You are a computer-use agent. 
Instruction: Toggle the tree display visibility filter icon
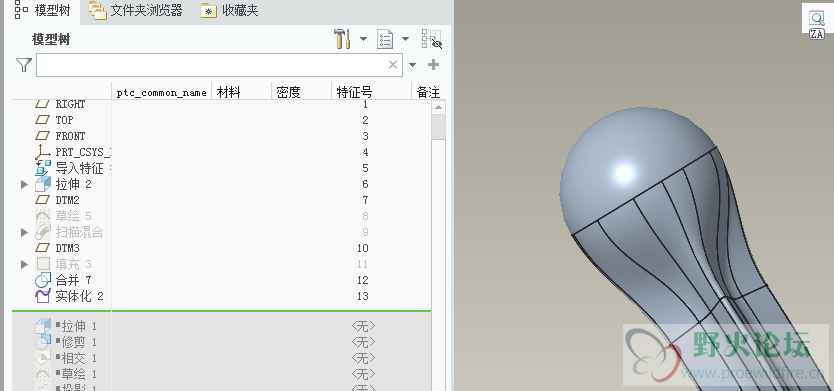pos(431,39)
